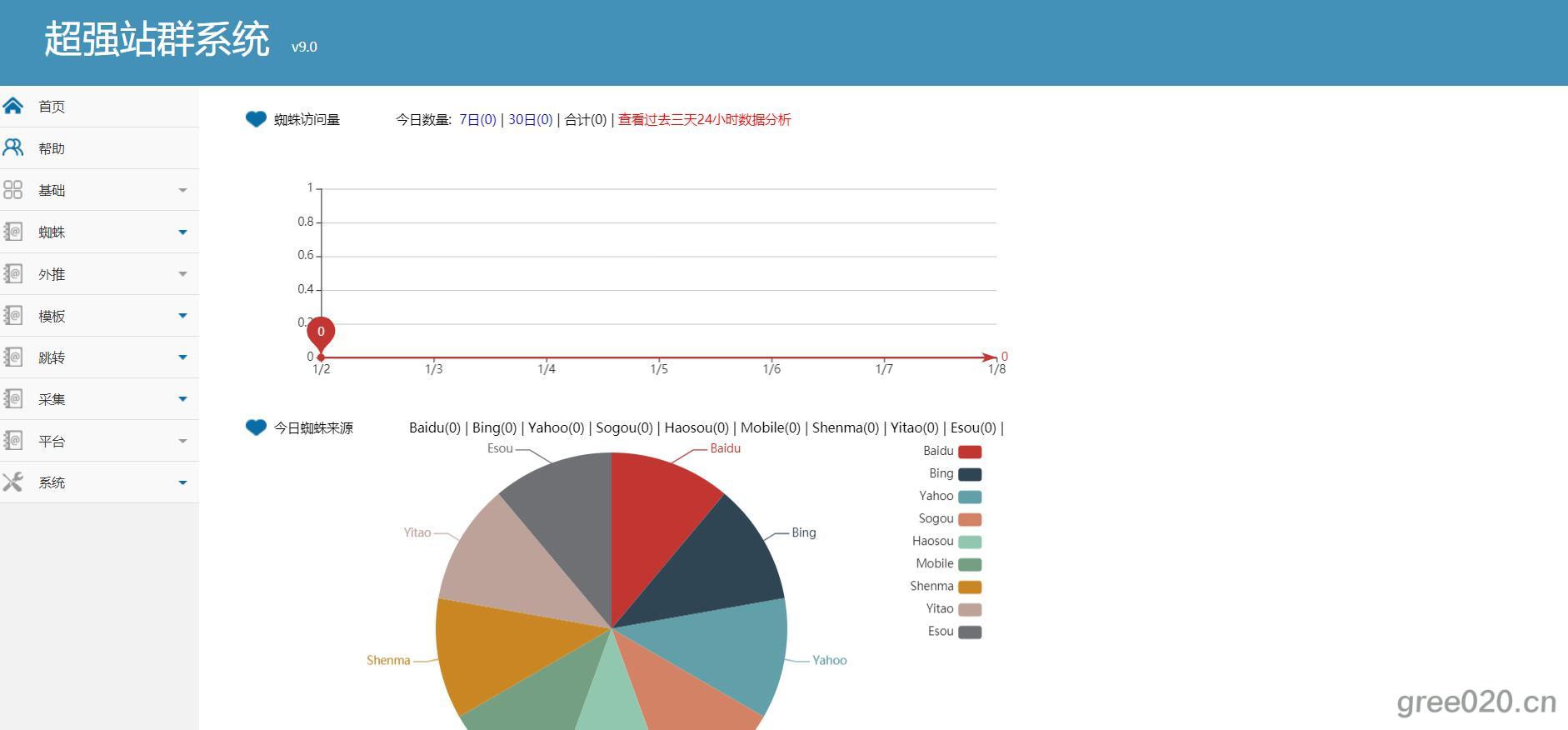Viewport: 1568px width, 730px height.
Task: Click the wrench icon beside 系统
Action: tap(12, 482)
